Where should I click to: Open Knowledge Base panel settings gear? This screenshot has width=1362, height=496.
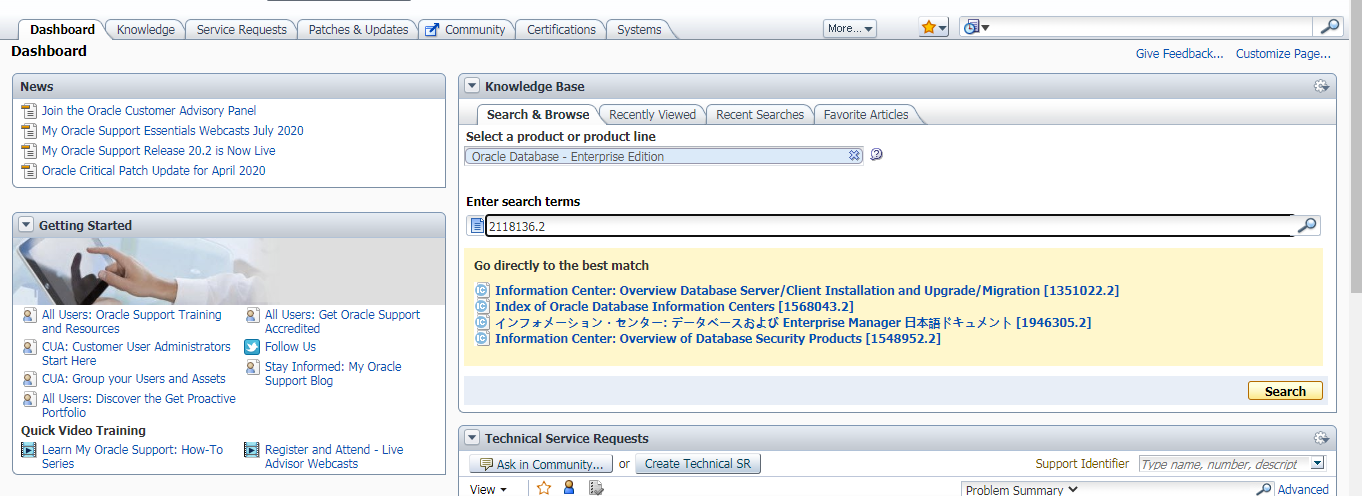click(1321, 87)
